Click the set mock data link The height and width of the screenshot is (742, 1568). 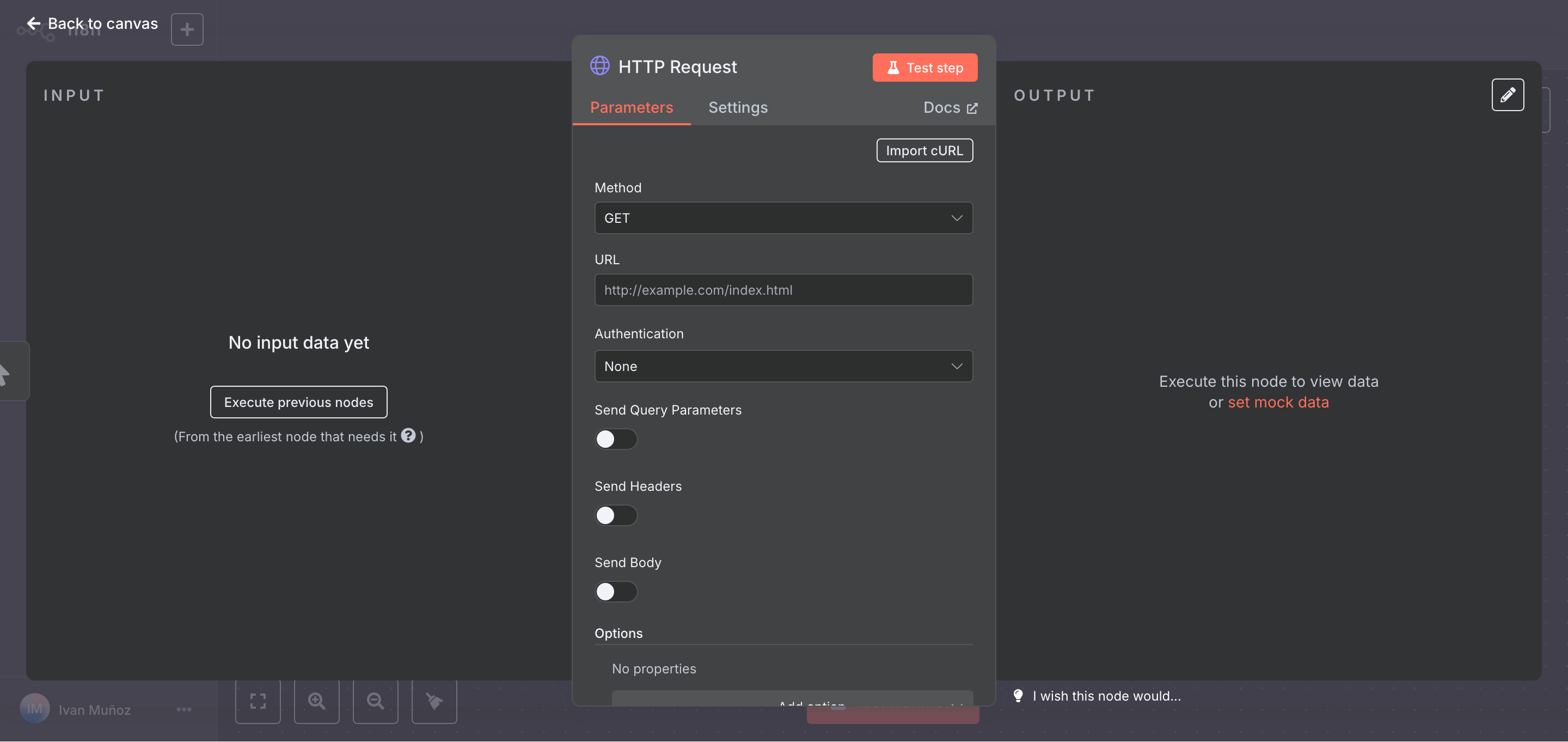click(x=1278, y=402)
